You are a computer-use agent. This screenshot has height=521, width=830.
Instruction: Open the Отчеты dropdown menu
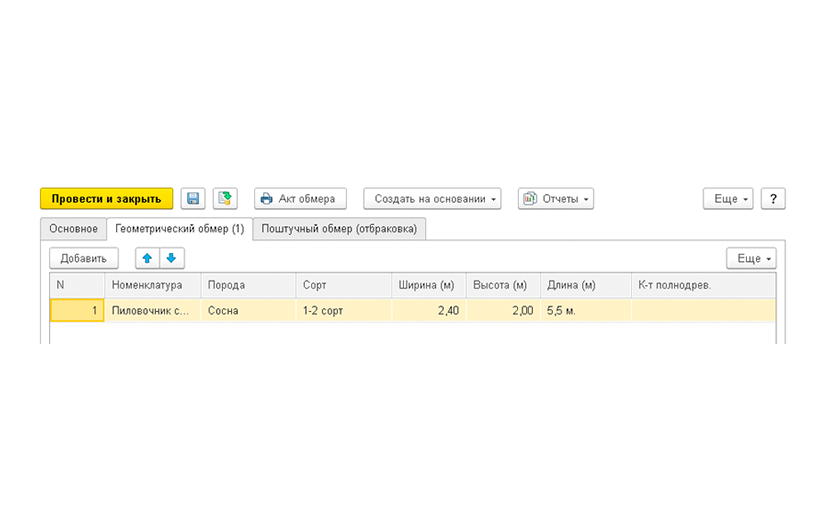556,199
